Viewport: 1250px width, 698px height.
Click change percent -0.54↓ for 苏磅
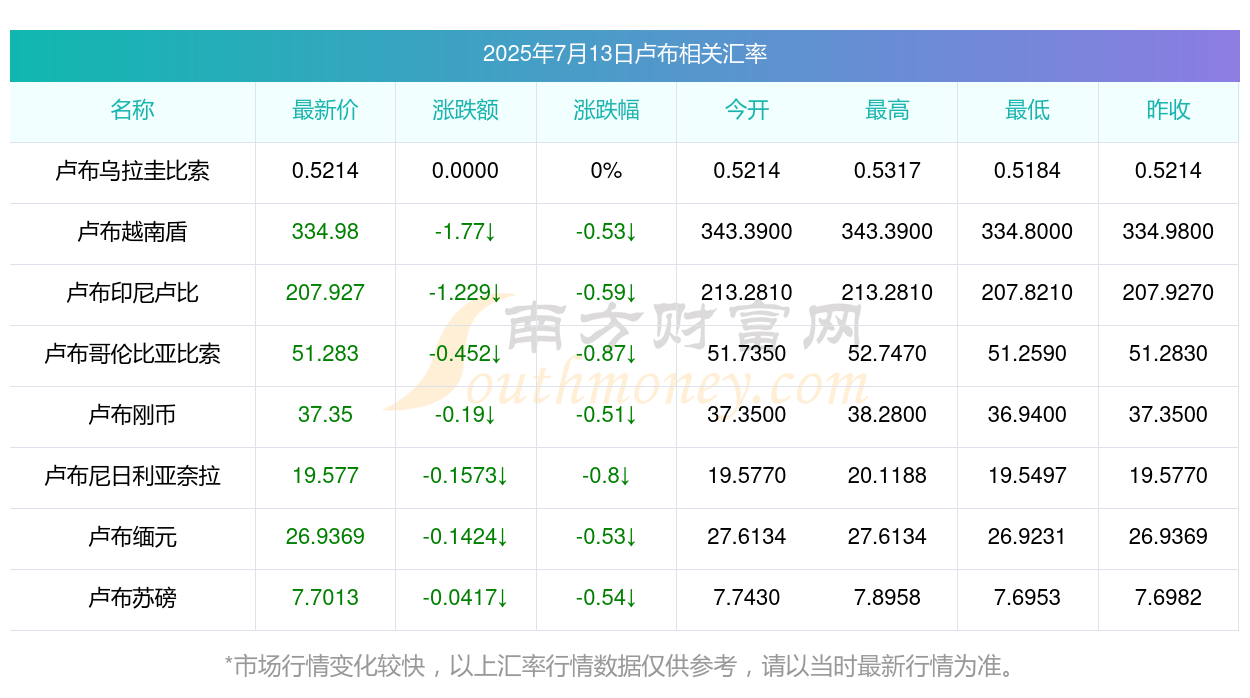(606, 598)
